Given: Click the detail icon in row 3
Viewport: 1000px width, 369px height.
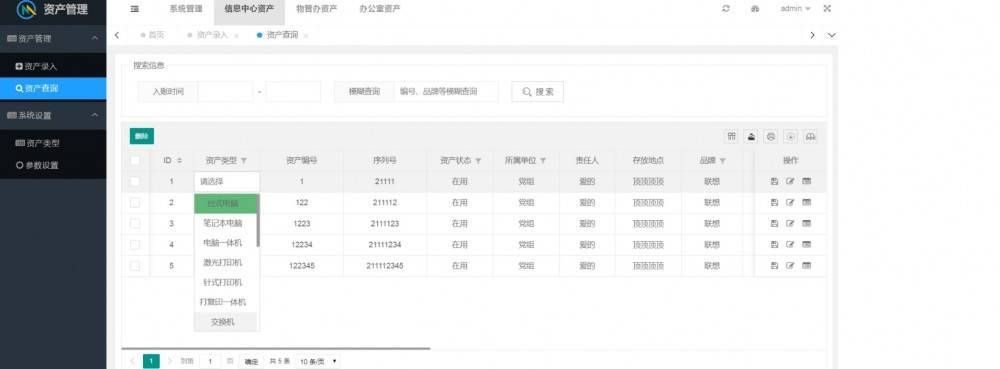Looking at the screenshot, I should [807, 224].
